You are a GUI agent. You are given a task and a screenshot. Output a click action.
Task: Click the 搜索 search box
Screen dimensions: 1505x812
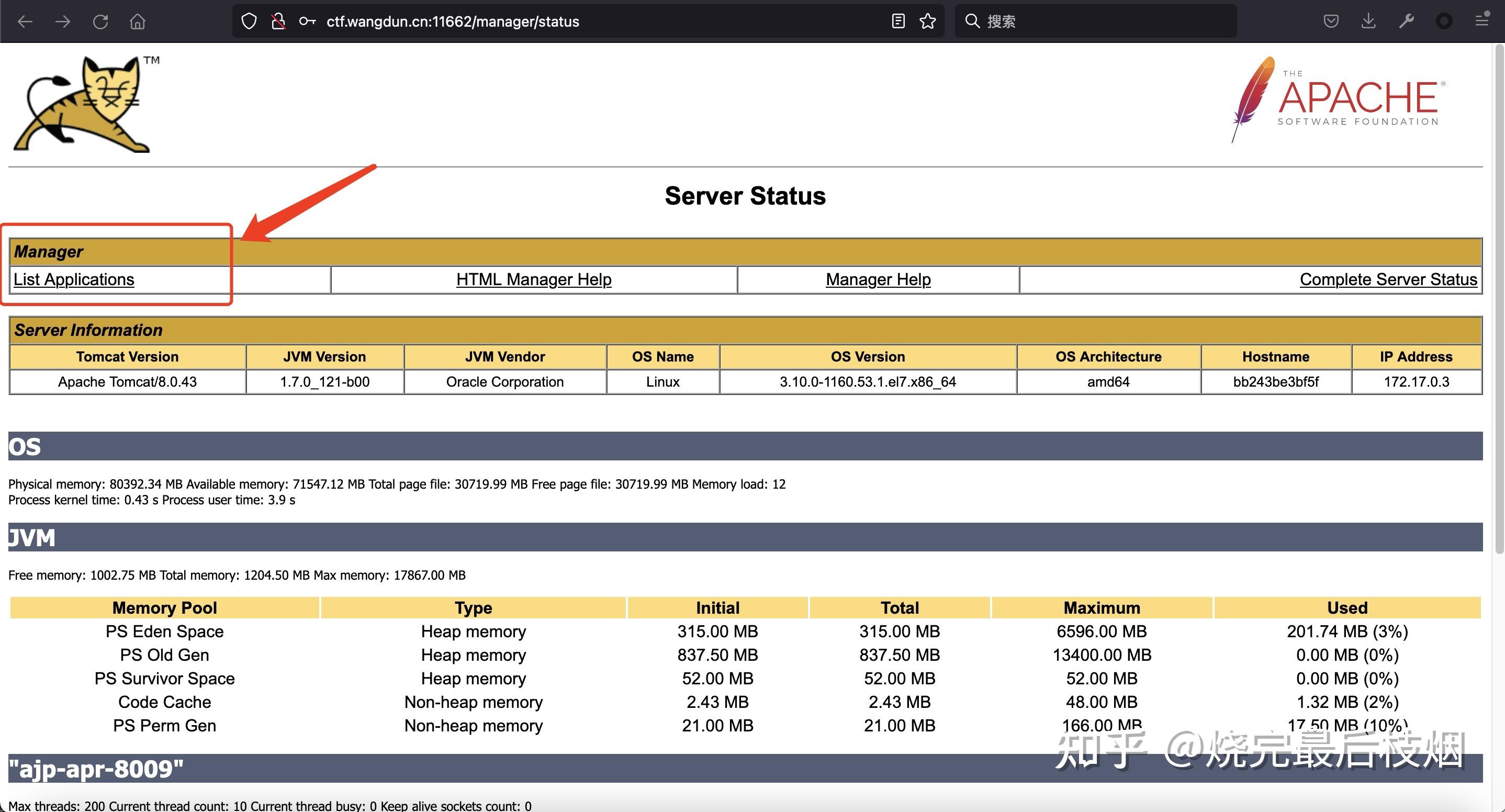(x=1096, y=21)
